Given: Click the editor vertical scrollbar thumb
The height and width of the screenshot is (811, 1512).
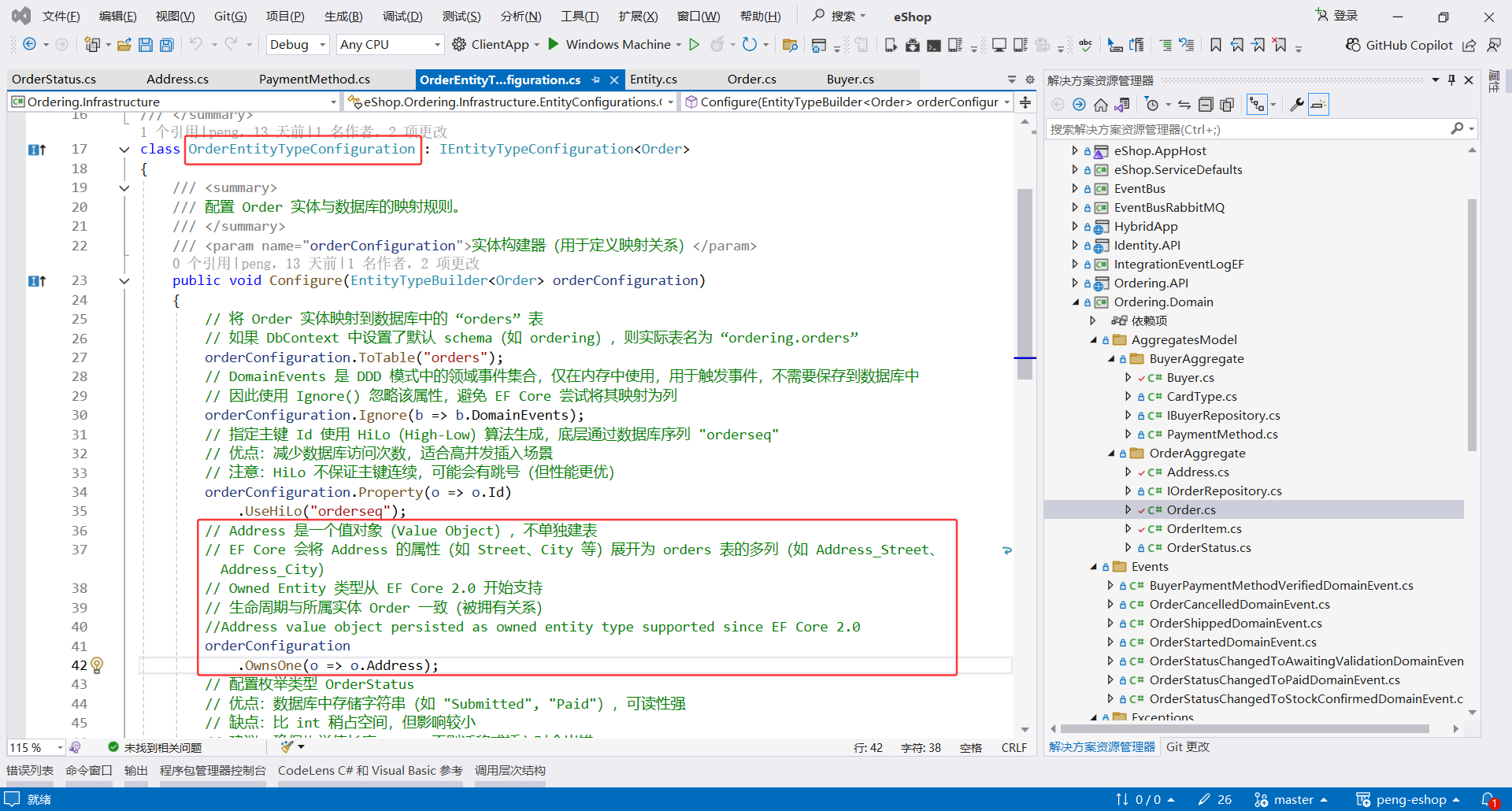Looking at the screenshot, I should [x=1025, y=284].
